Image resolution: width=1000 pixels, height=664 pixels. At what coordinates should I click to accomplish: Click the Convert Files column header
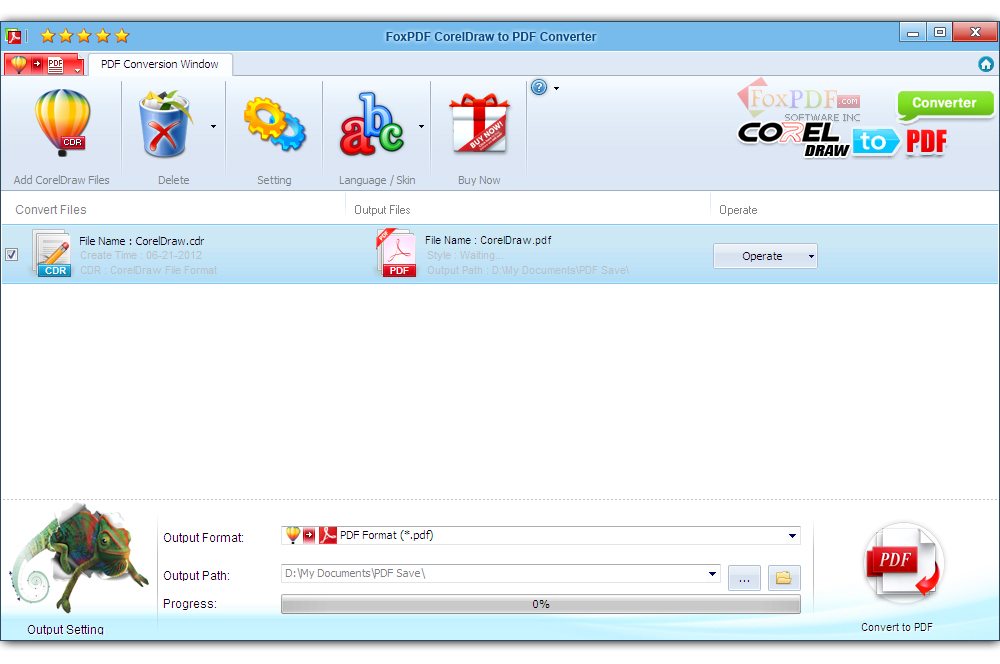pos(51,210)
